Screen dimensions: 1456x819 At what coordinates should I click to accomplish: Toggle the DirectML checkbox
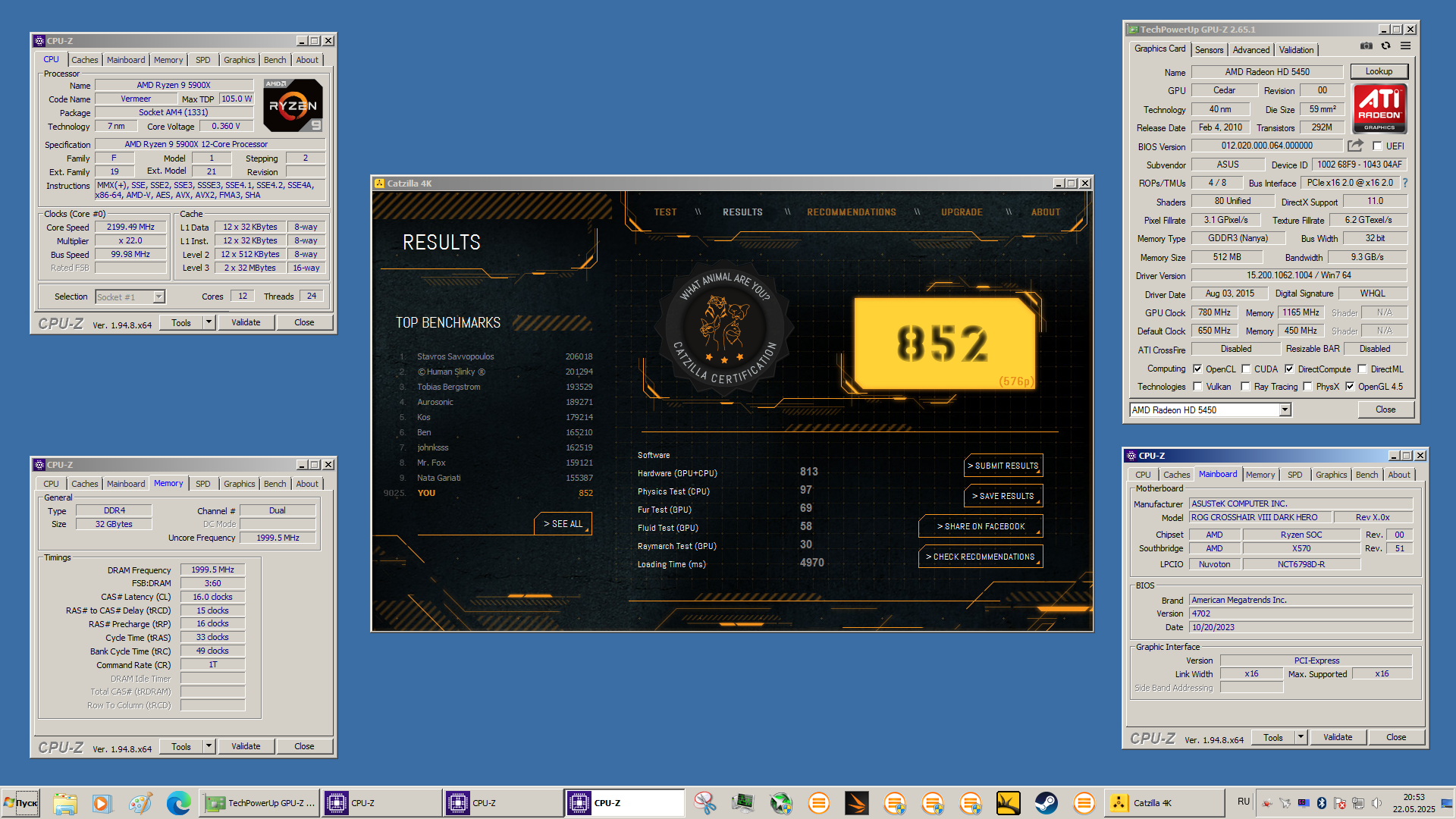(1362, 369)
